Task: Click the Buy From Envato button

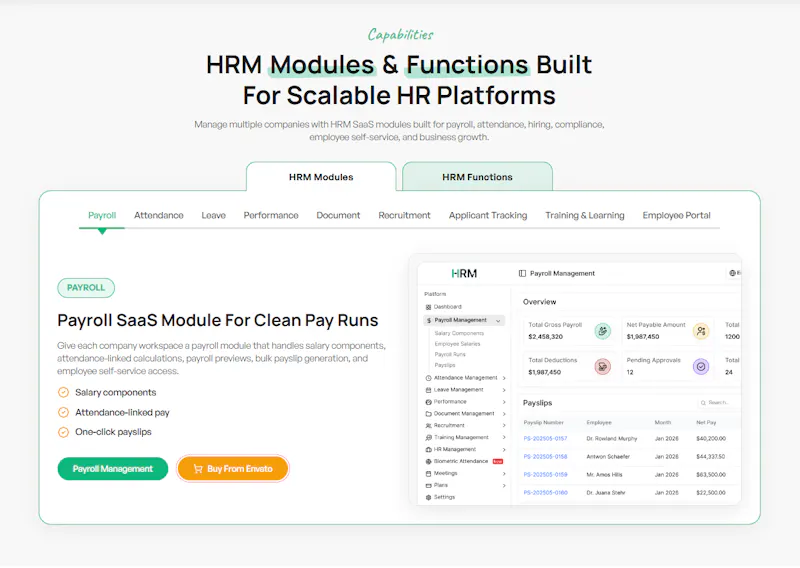Action: [x=233, y=469]
